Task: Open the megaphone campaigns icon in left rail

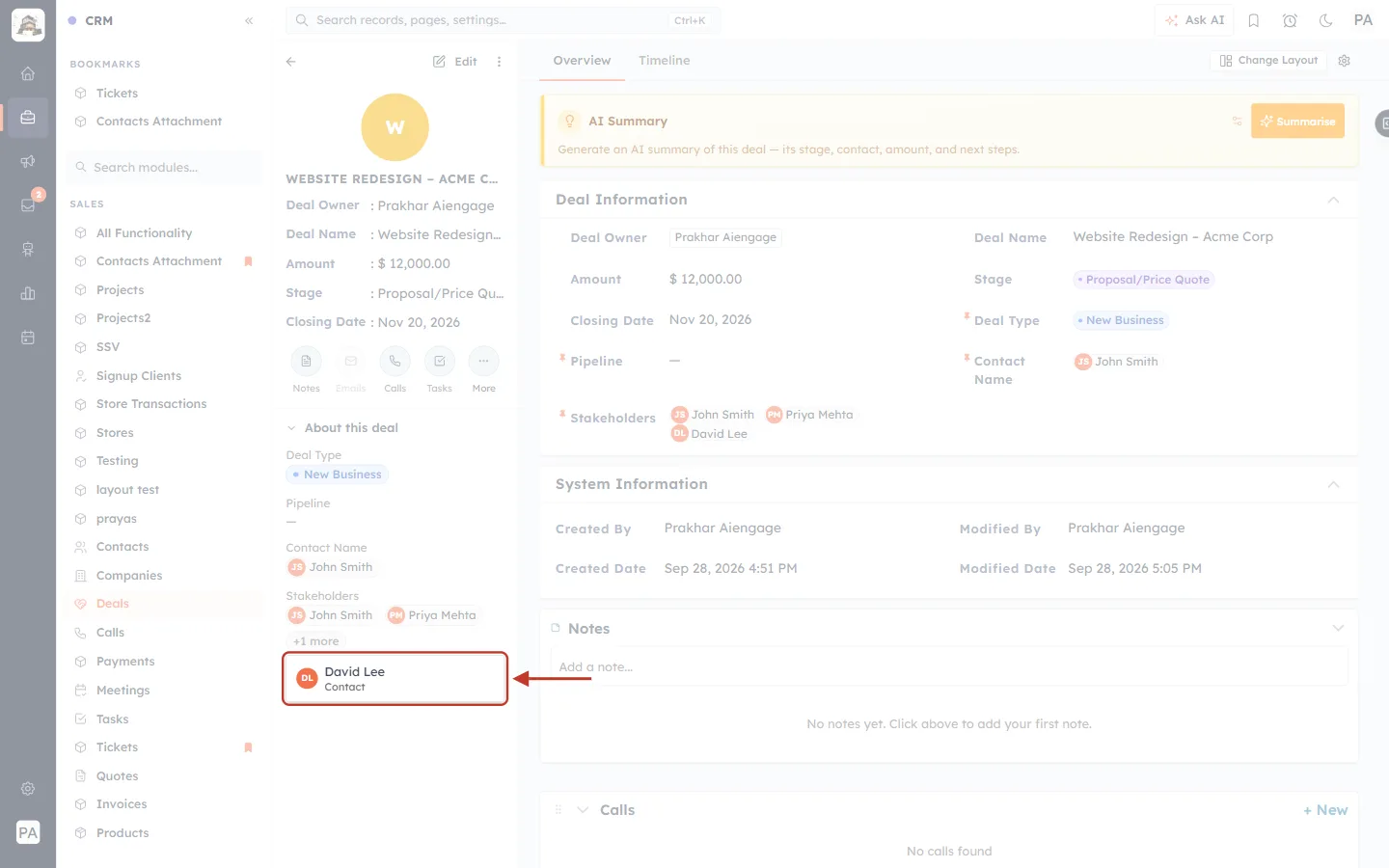Action: pyautogui.click(x=28, y=161)
